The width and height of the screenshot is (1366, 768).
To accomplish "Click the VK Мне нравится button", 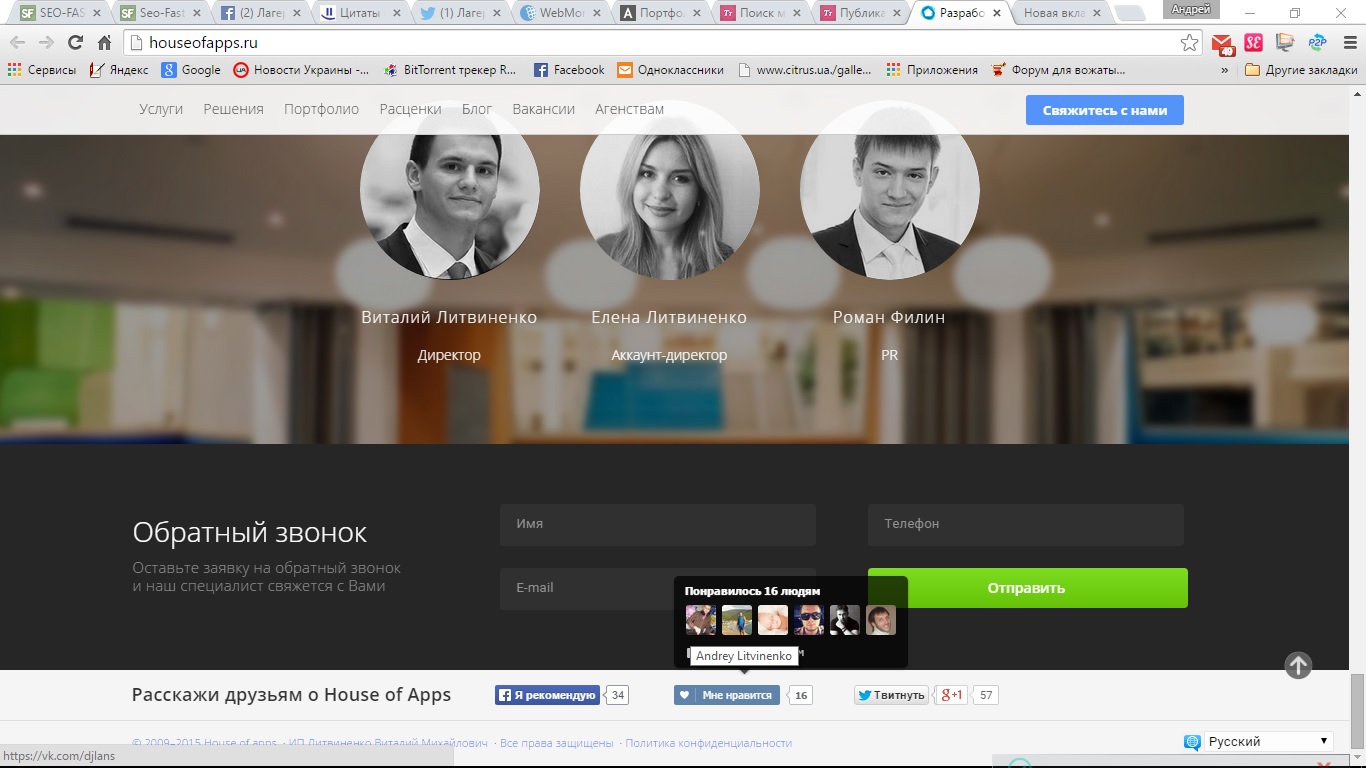I will 727,695.
